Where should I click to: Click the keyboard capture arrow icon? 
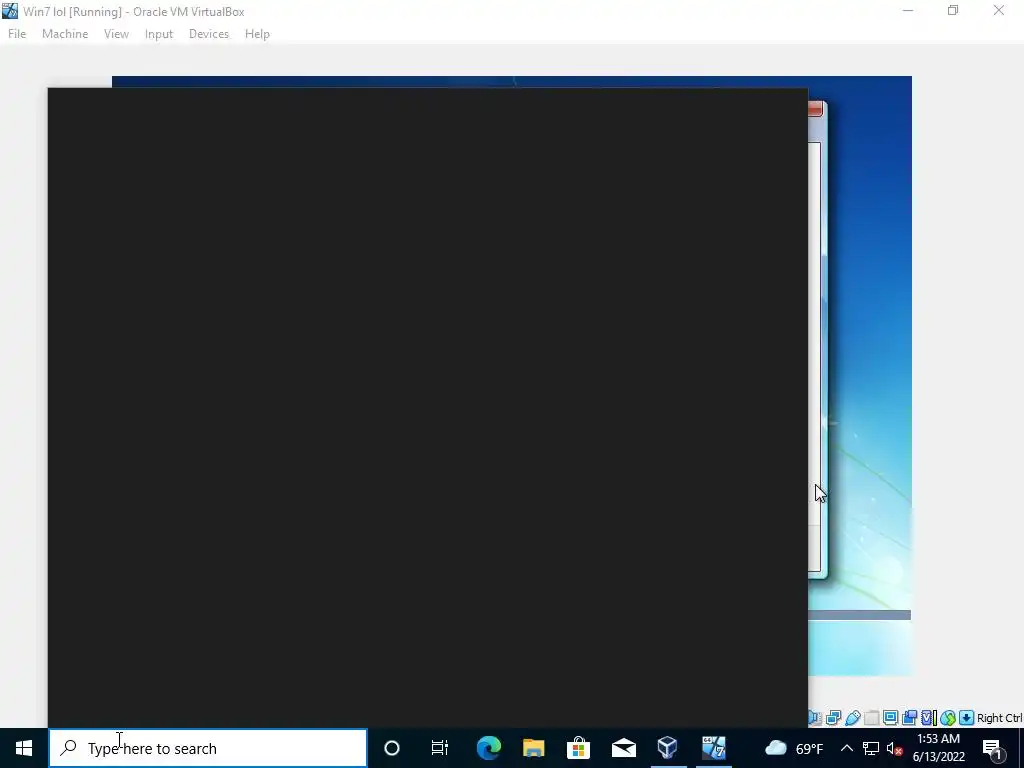(966, 718)
